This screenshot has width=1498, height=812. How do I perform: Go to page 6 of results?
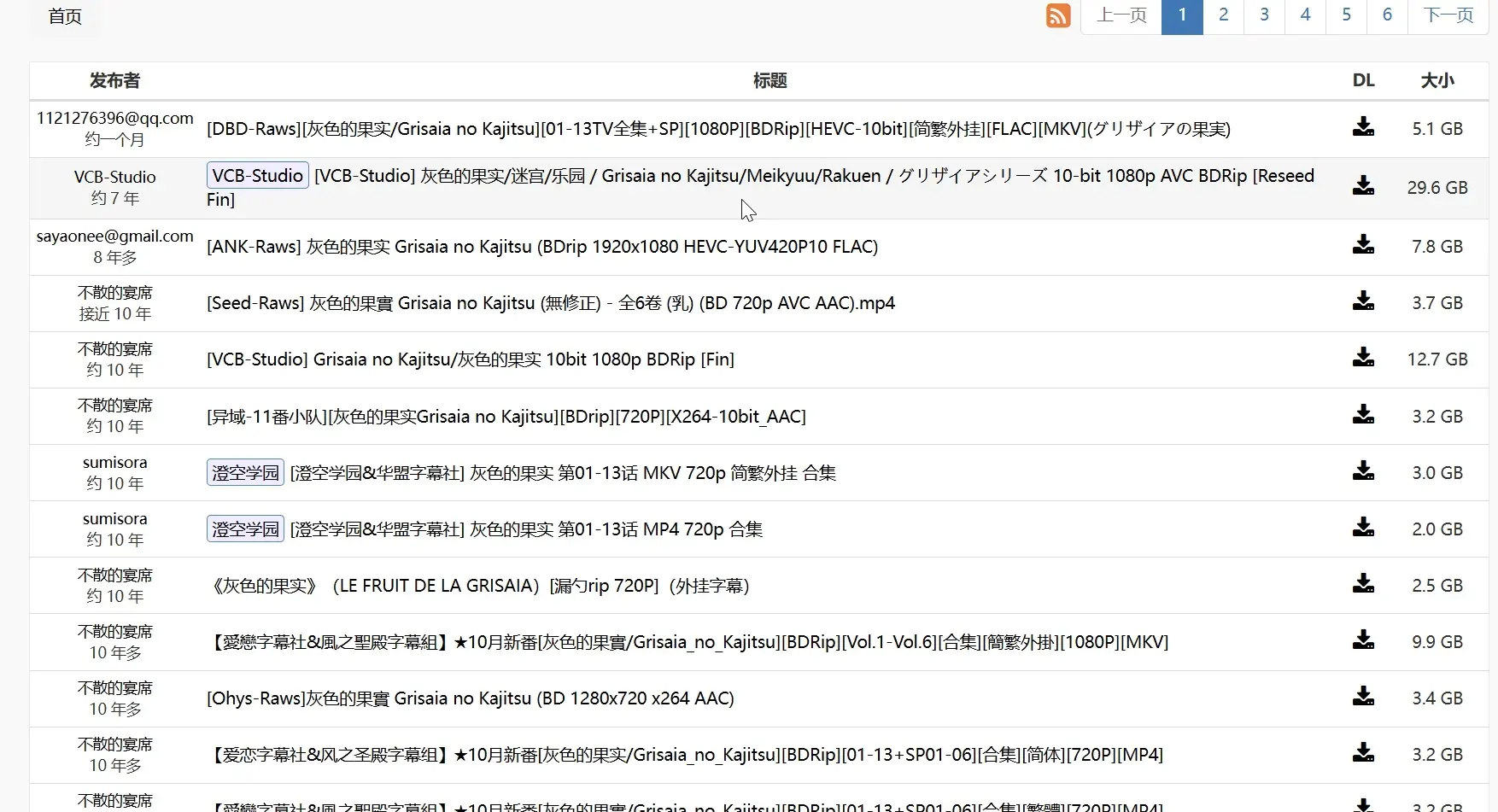[x=1387, y=15]
